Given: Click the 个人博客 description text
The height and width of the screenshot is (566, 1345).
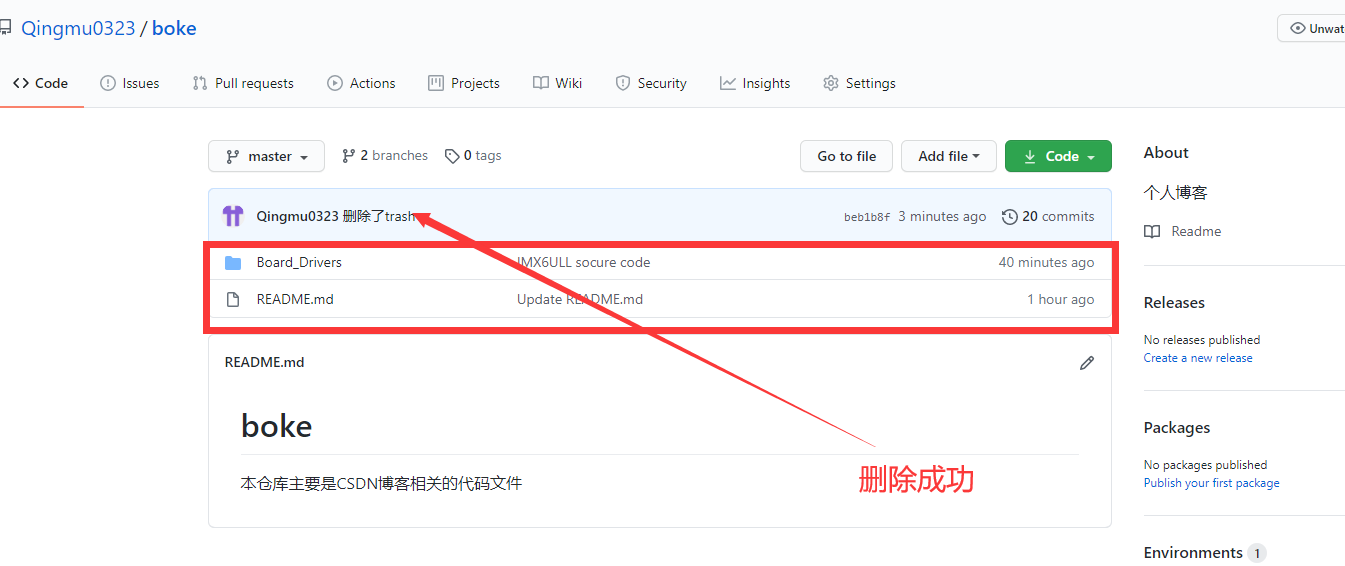Looking at the screenshot, I should click(1176, 192).
